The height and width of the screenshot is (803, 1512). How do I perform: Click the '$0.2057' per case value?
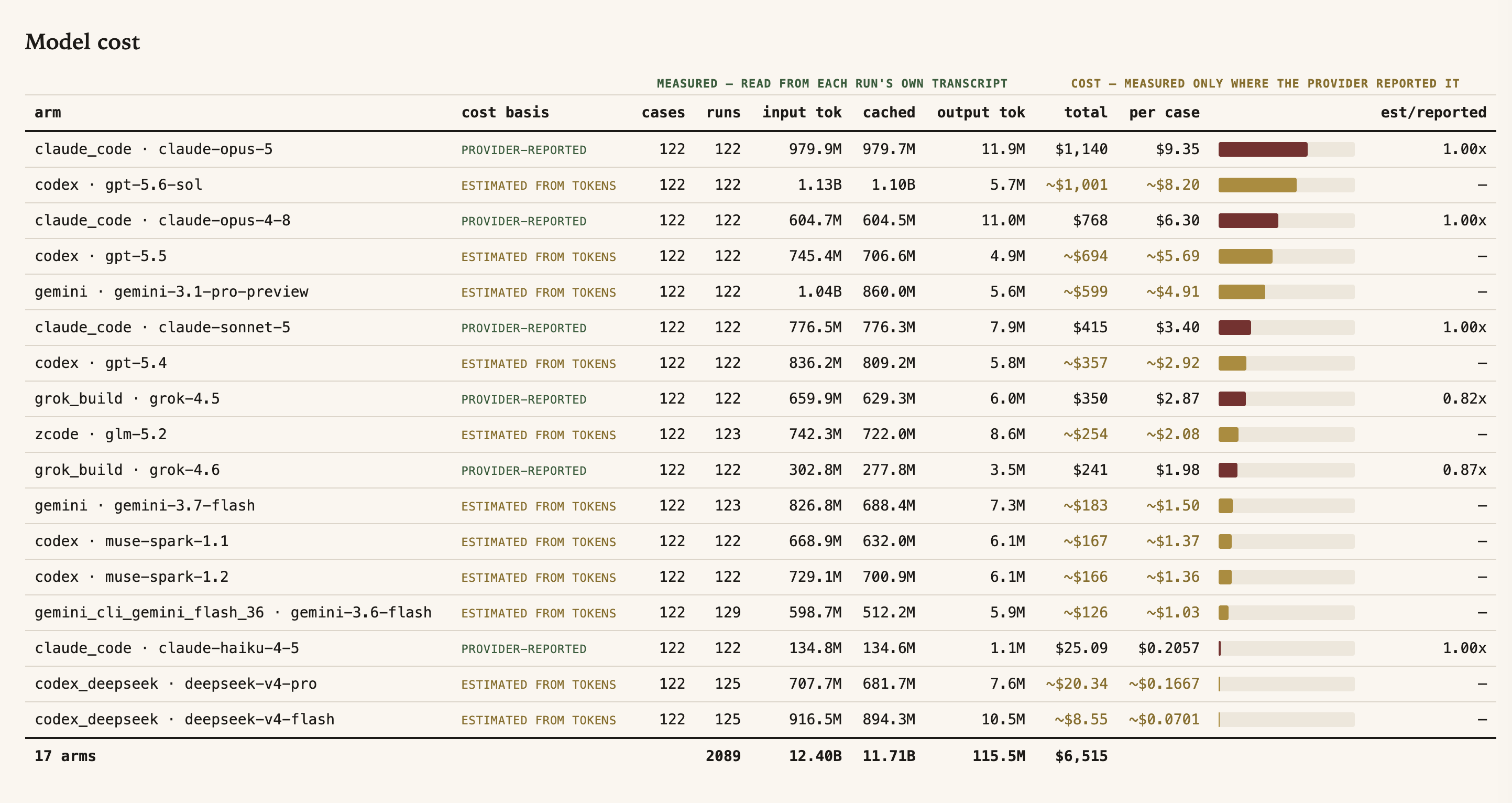pyautogui.click(x=1169, y=648)
